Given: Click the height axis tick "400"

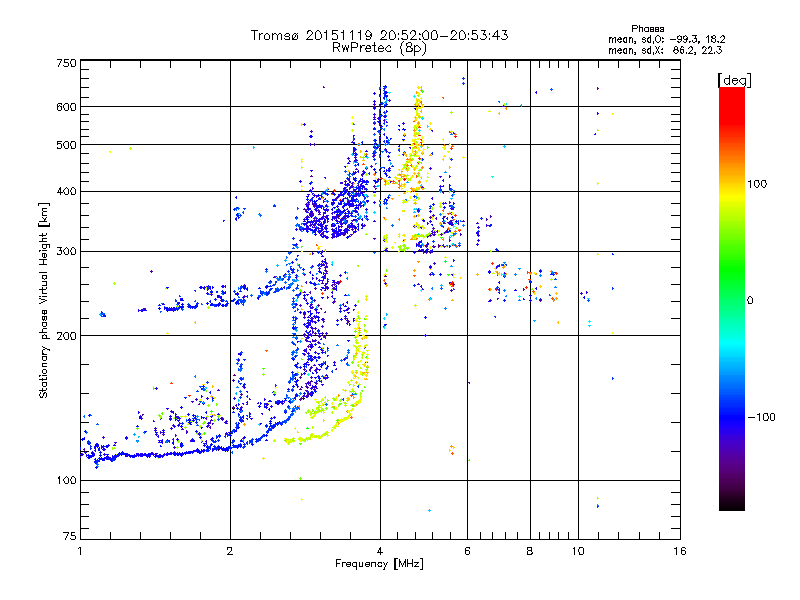Looking at the screenshot, I should (67, 192).
